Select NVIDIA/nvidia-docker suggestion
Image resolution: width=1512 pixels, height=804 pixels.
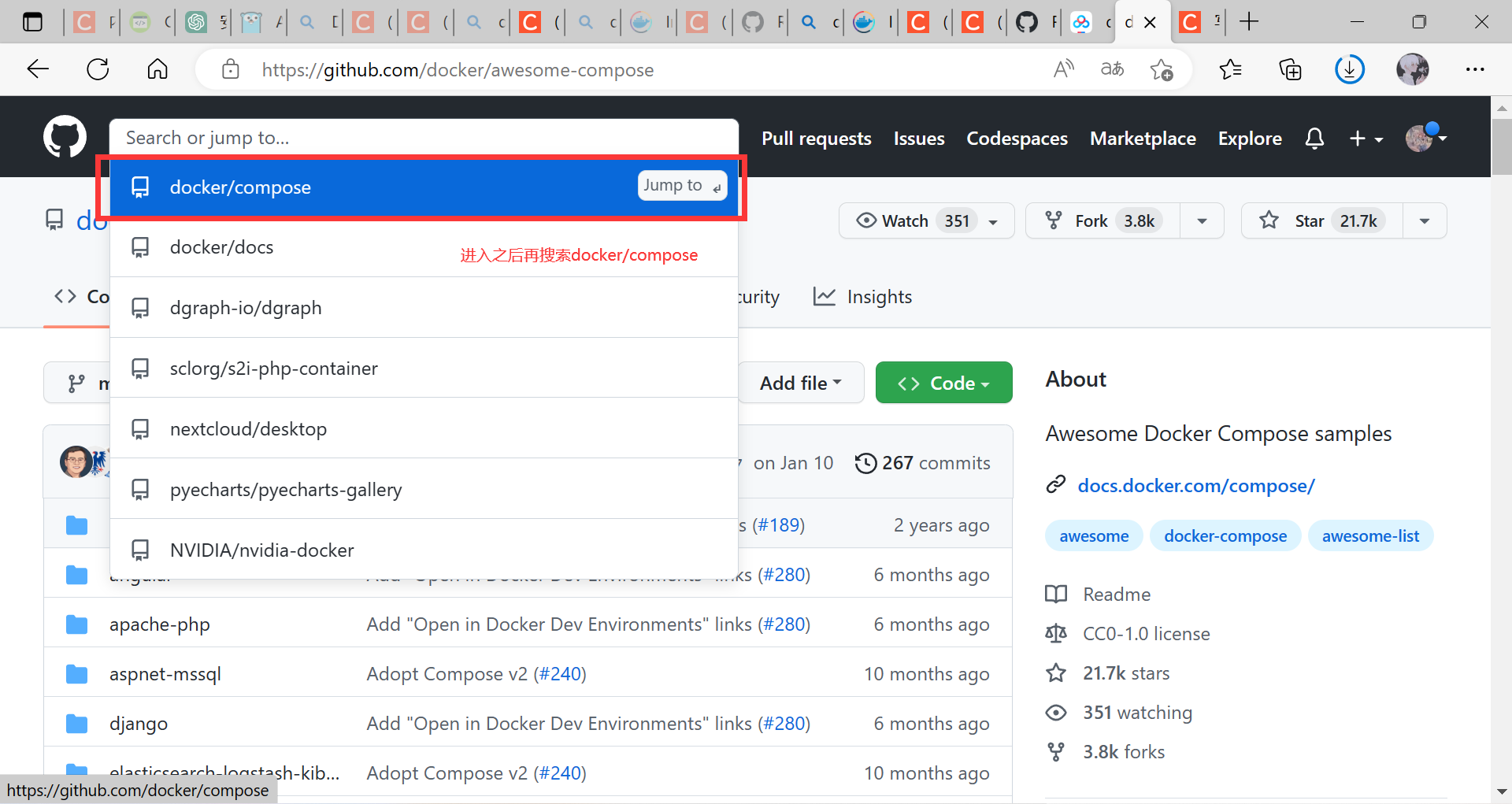point(424,550)
